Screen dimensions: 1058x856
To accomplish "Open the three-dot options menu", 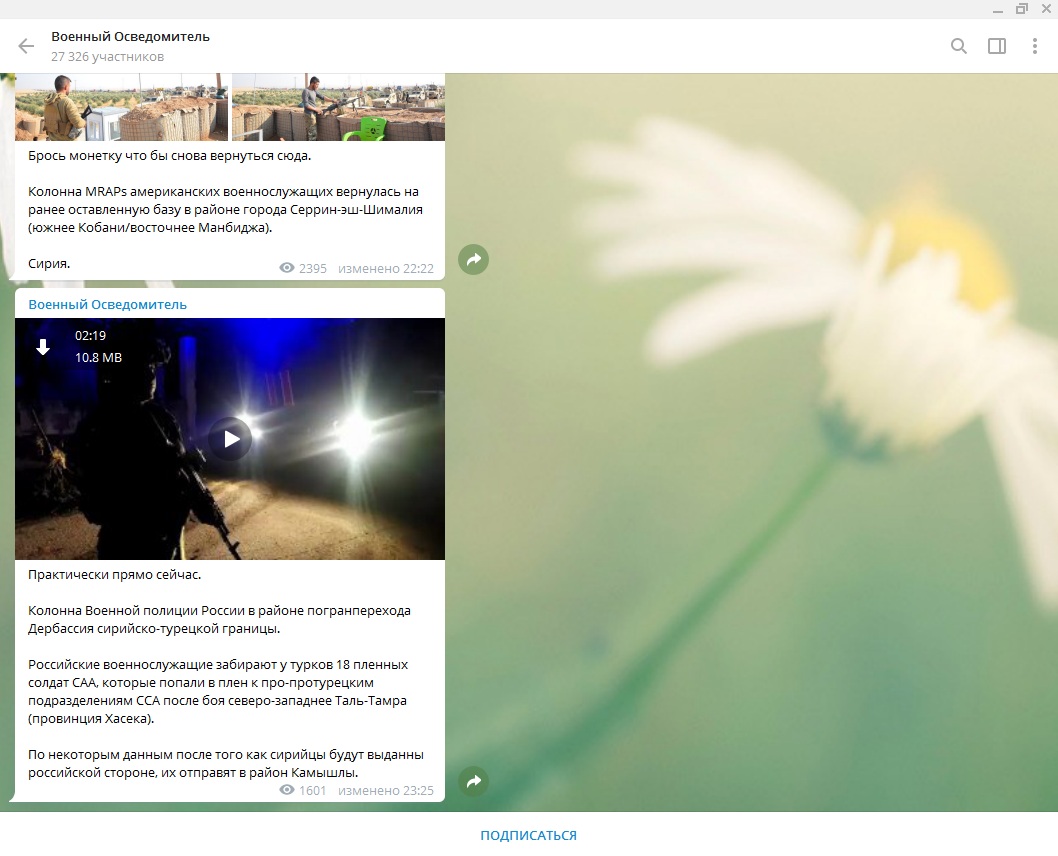I will coord(1034,46).
